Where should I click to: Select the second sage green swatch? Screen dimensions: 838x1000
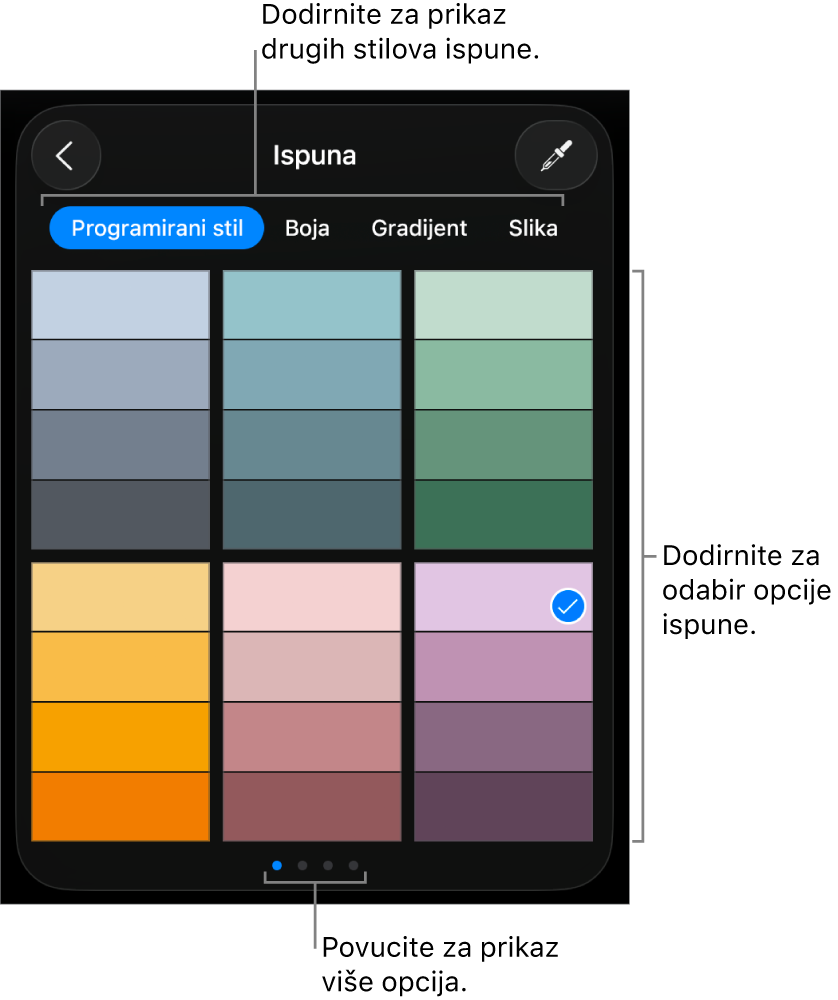coord(503,375)
